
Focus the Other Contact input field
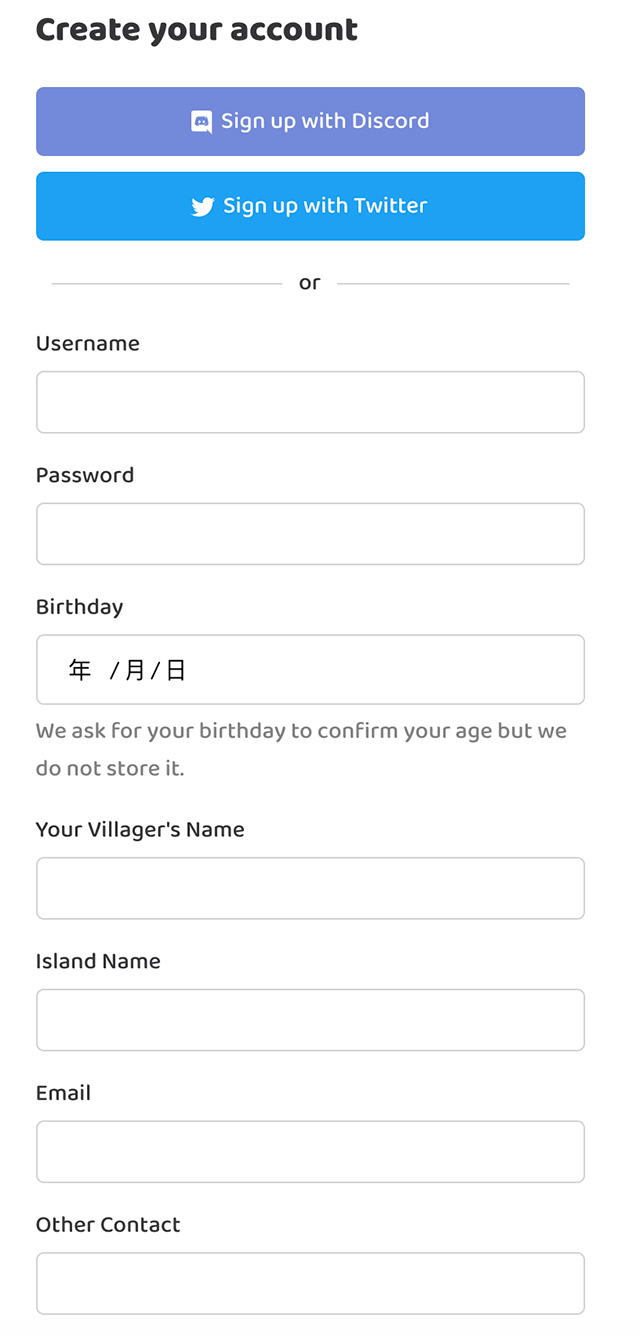coord(310,1283)
